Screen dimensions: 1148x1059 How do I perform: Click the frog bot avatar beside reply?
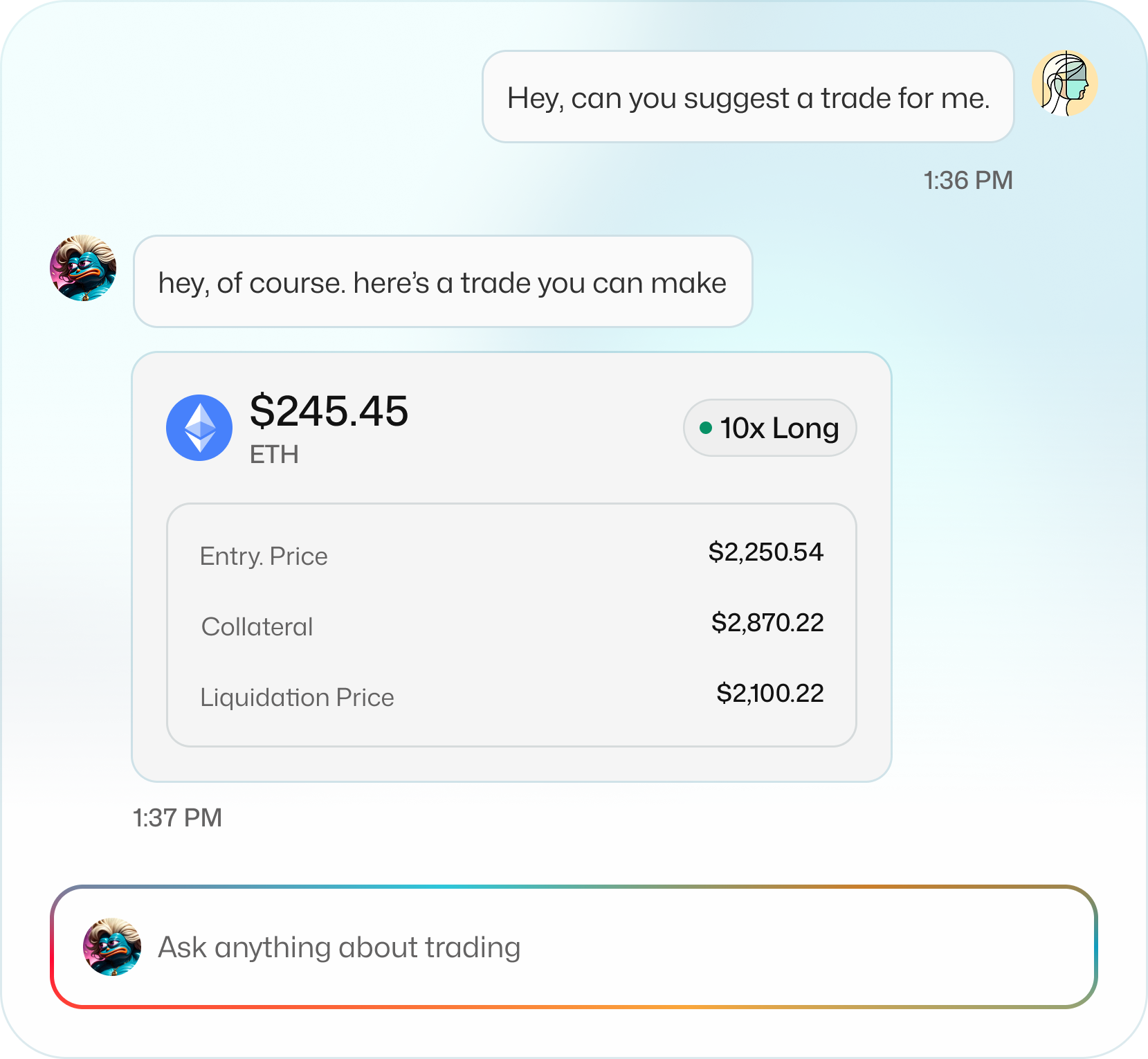tap(83, 268)
